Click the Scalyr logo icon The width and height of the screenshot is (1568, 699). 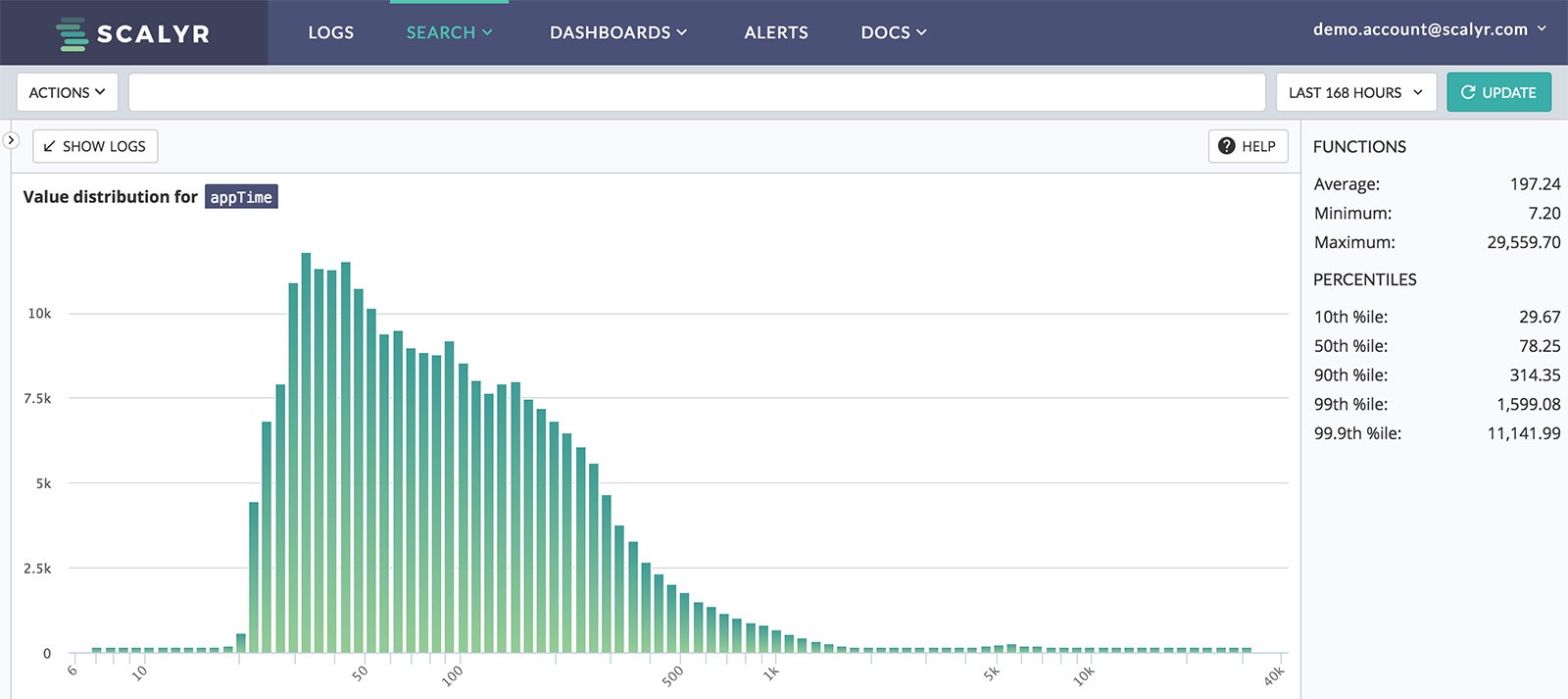click(73, 33)
